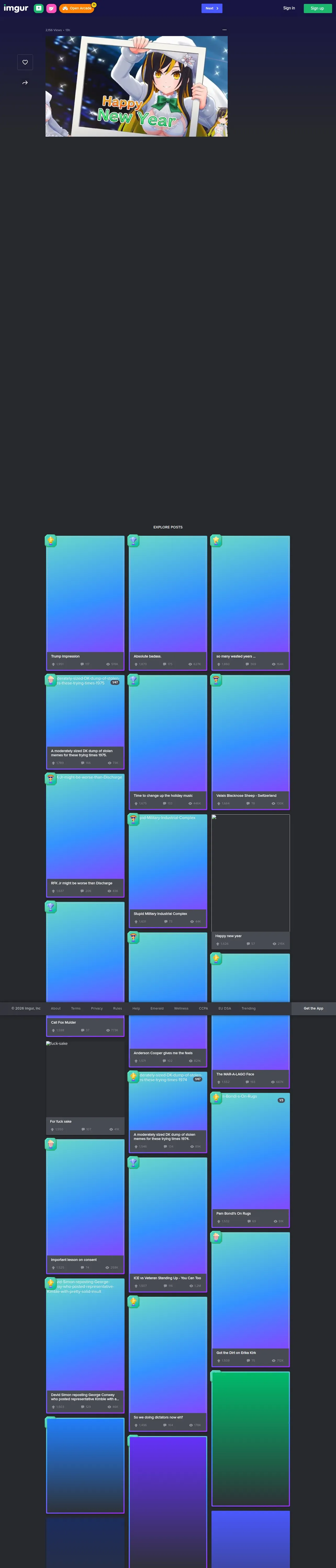The width and height of the screenshot is (336, 1568).
Task: Open About in the footer bar
Action: tap(55, 1008)
